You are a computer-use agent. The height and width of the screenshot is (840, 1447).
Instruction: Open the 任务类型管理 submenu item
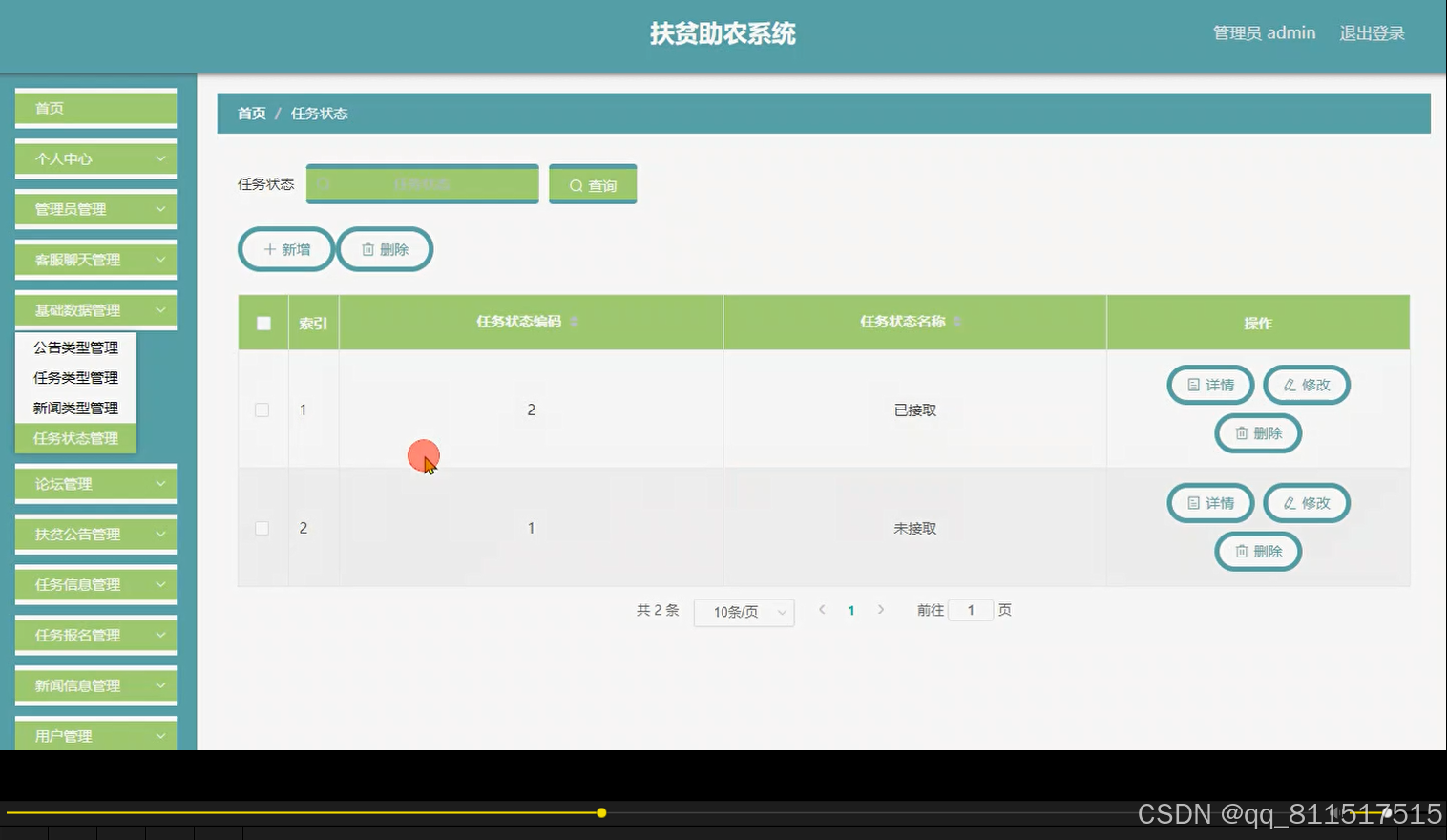76,377
